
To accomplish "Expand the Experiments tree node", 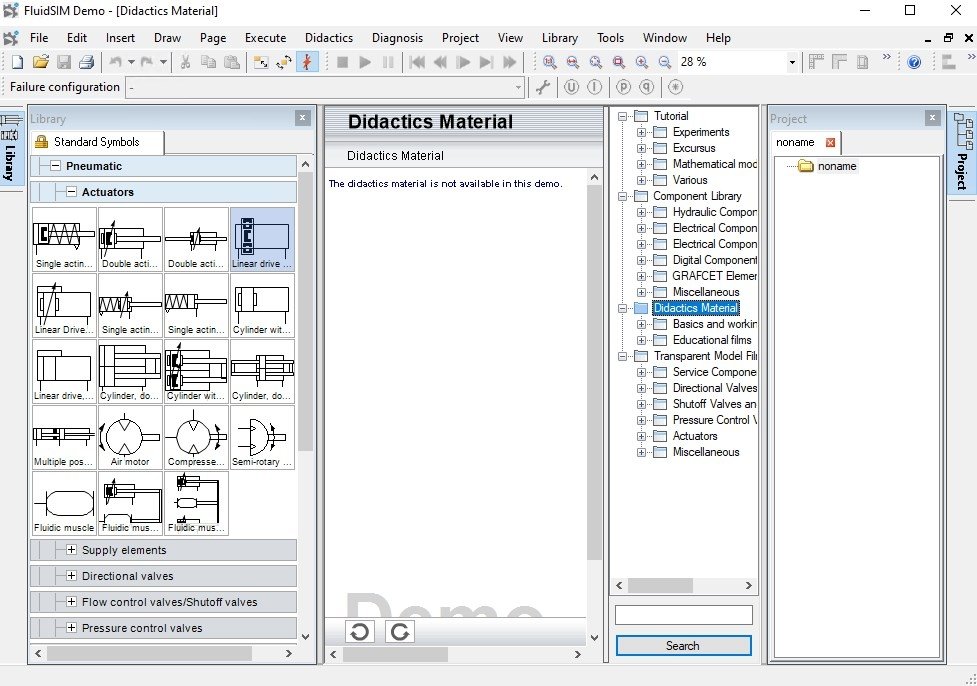I will pyautogui.click(x=641, y=132).
